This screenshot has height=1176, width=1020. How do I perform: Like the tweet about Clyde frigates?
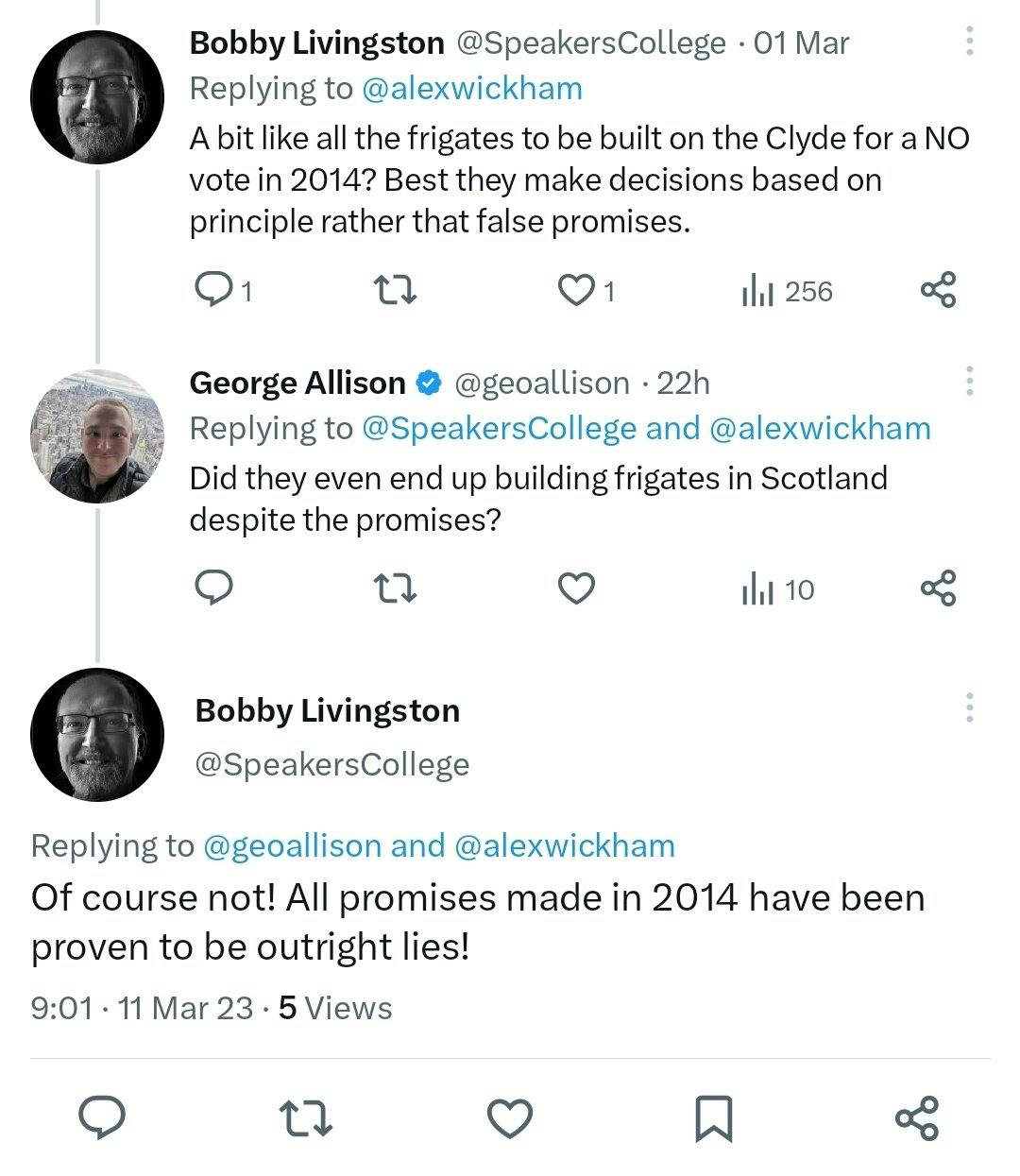(x=576, y=290)
